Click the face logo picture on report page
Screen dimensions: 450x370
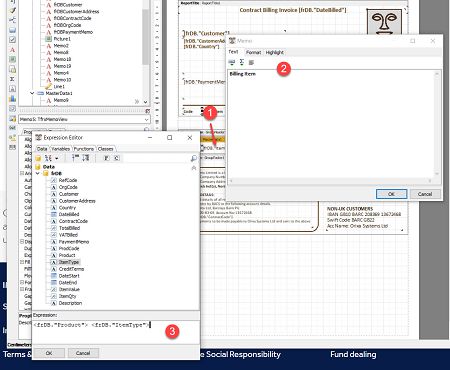384,22
